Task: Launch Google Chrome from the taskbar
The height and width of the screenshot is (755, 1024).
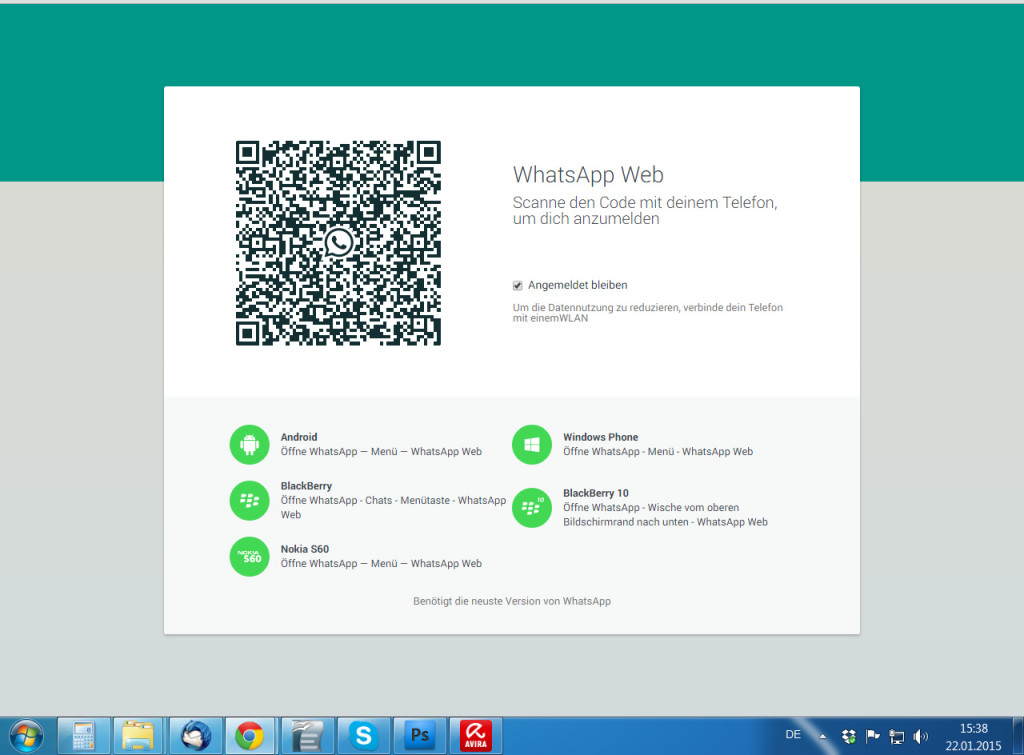Action: 250,735
